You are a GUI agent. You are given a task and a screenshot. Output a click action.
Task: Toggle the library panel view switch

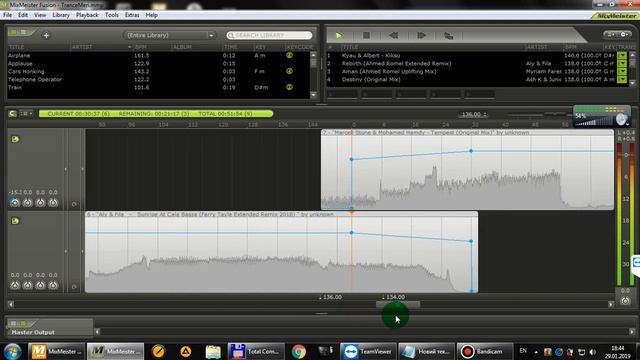18,32
